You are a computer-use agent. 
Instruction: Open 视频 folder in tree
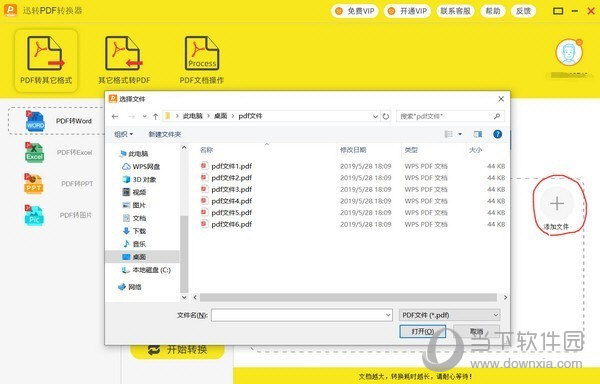pyautogui.click(x=134, y=192)
